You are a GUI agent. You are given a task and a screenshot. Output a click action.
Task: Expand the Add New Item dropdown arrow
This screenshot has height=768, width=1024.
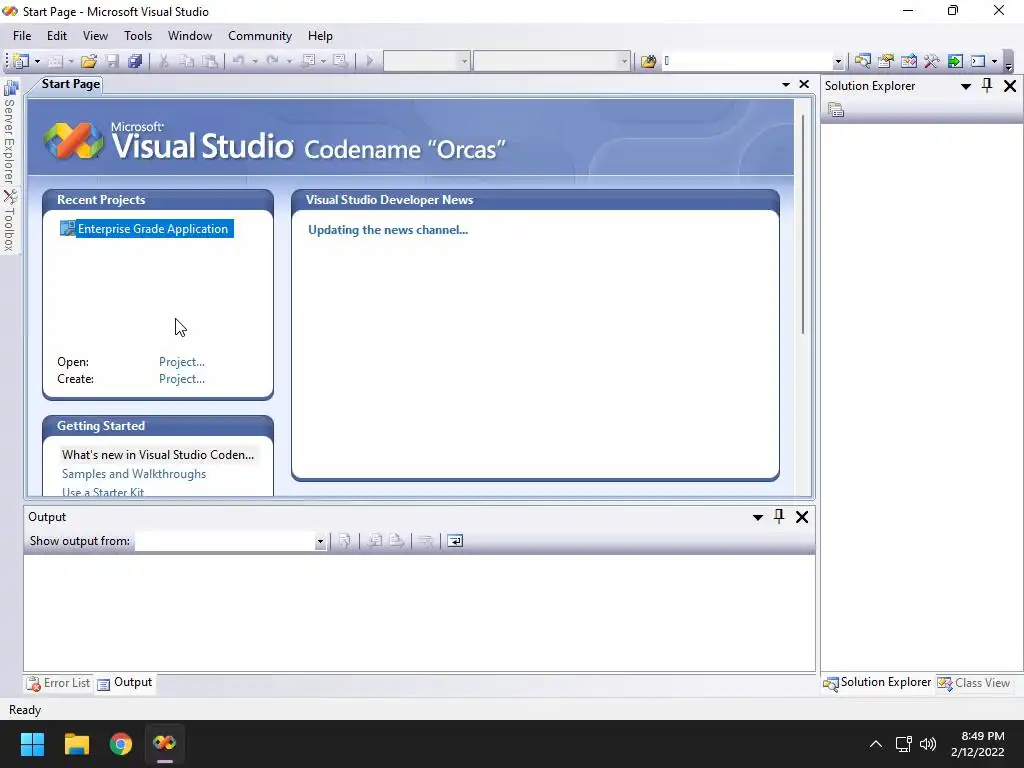[x=71, y=61]
